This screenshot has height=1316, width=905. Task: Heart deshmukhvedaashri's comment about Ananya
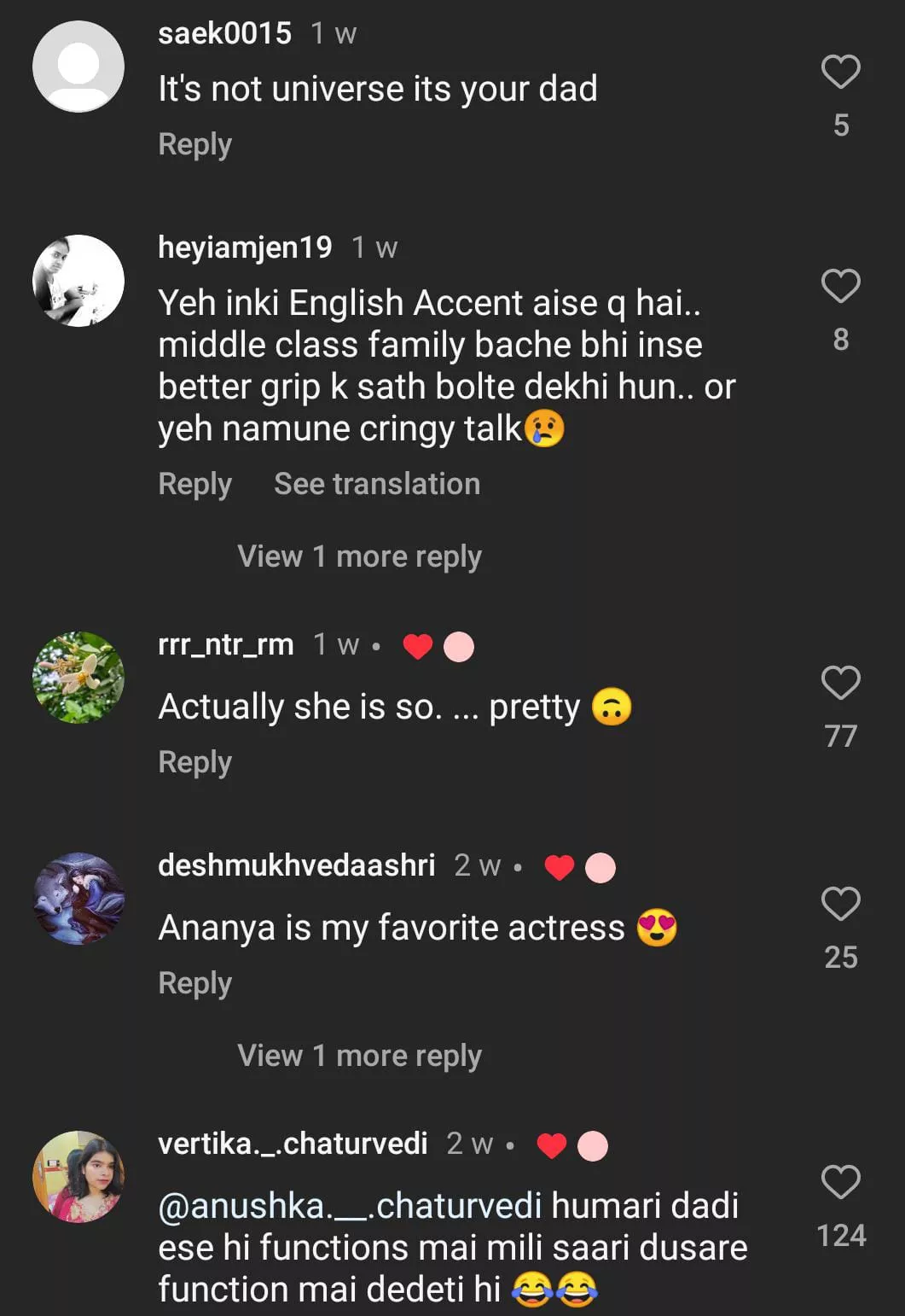(840, 904)
